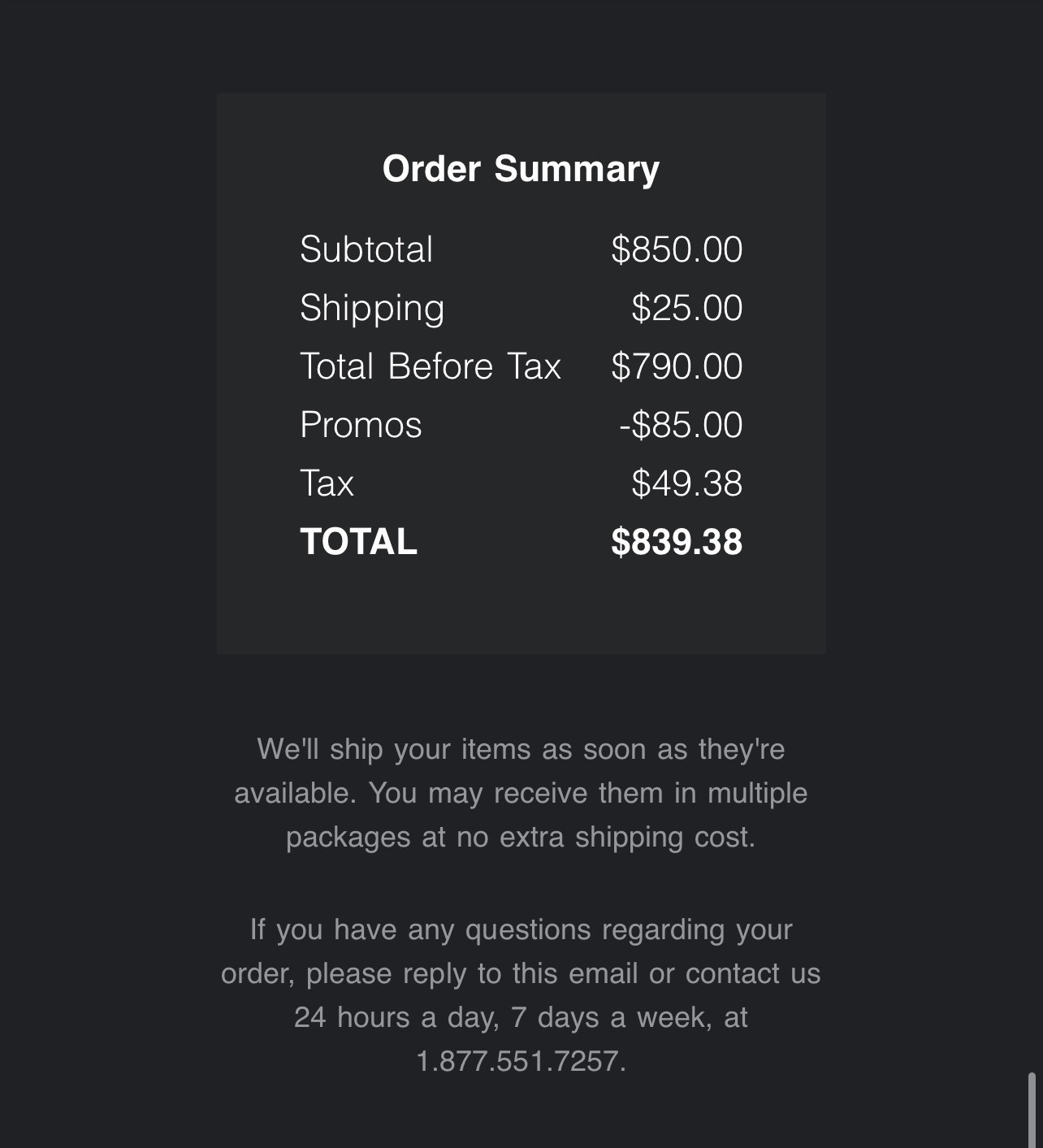The image size is (1043, 1148).
Task: Click the Tax row label above TOTAL
Action: tap(327, 483)
